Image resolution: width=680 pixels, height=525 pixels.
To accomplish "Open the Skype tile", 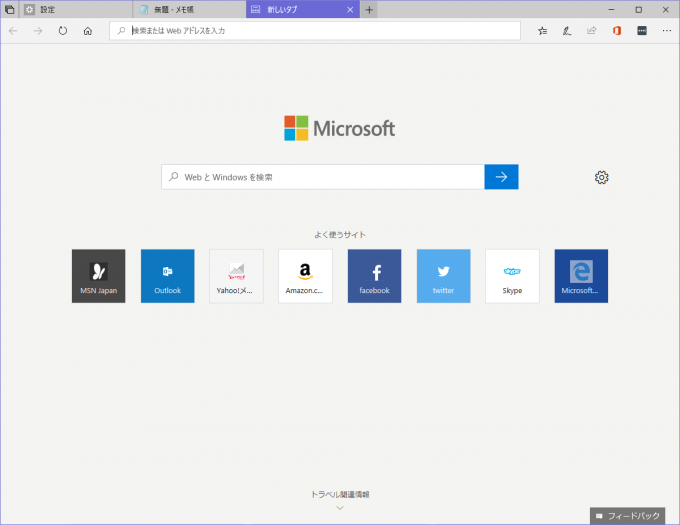I will tap(512, 276).
